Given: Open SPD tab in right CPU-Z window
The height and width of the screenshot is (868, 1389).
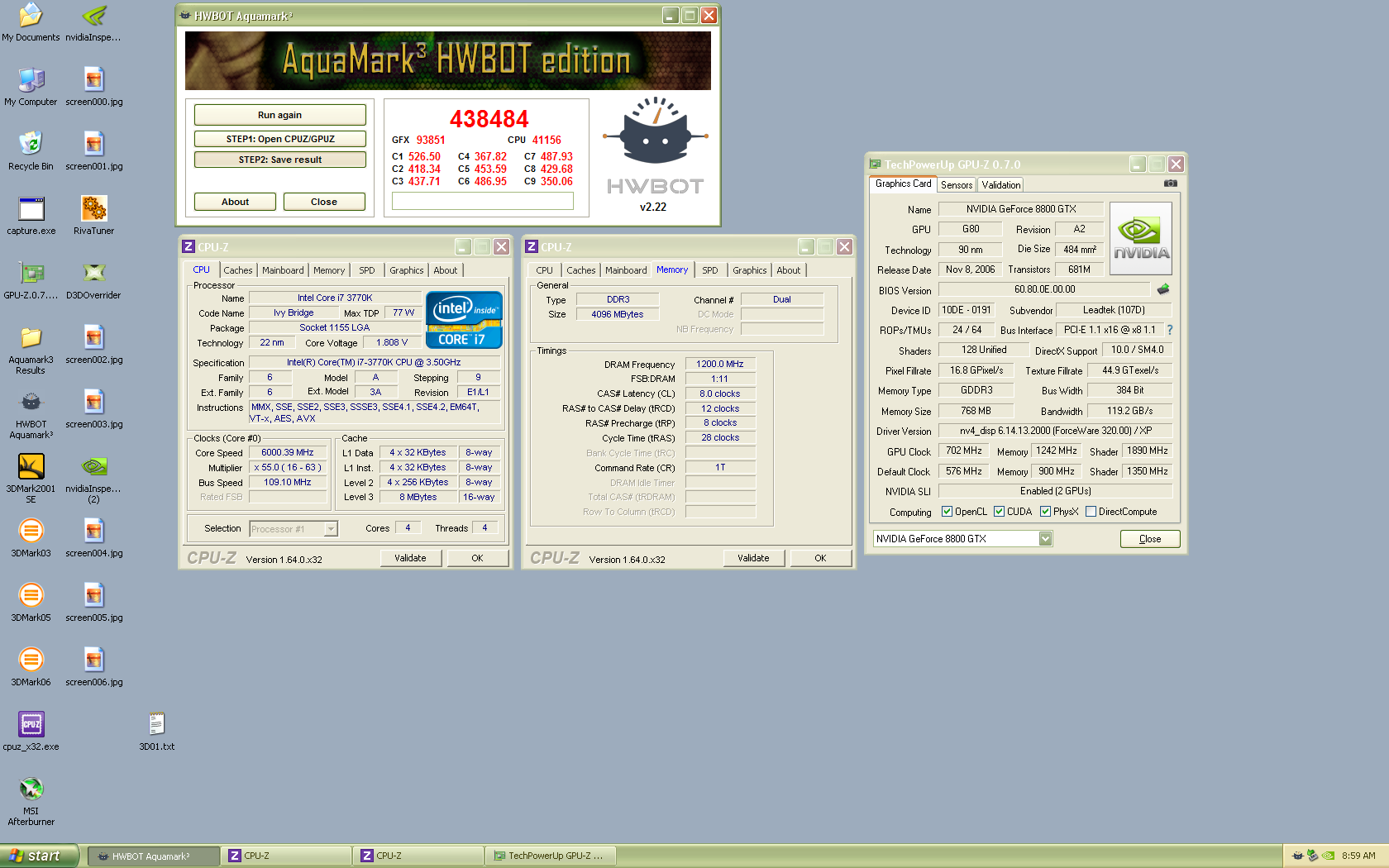Looking at the screenshot, I should pyautogui.click(x=710, y=270).
